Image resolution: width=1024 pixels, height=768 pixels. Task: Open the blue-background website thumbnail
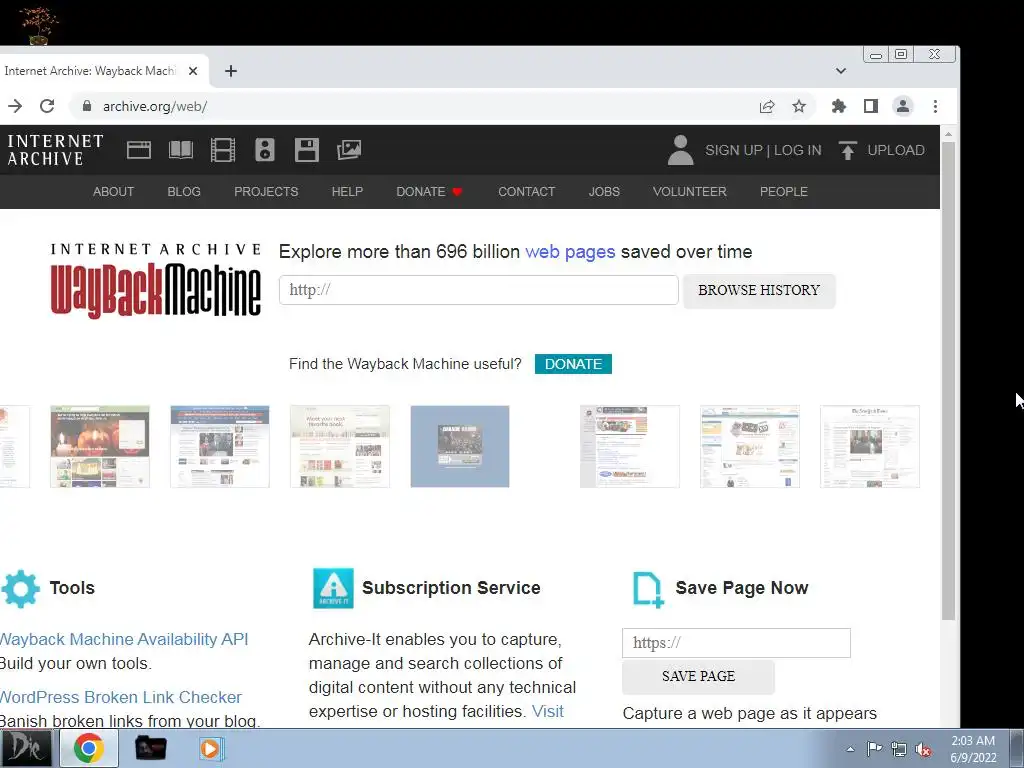[x=460, y=447]
